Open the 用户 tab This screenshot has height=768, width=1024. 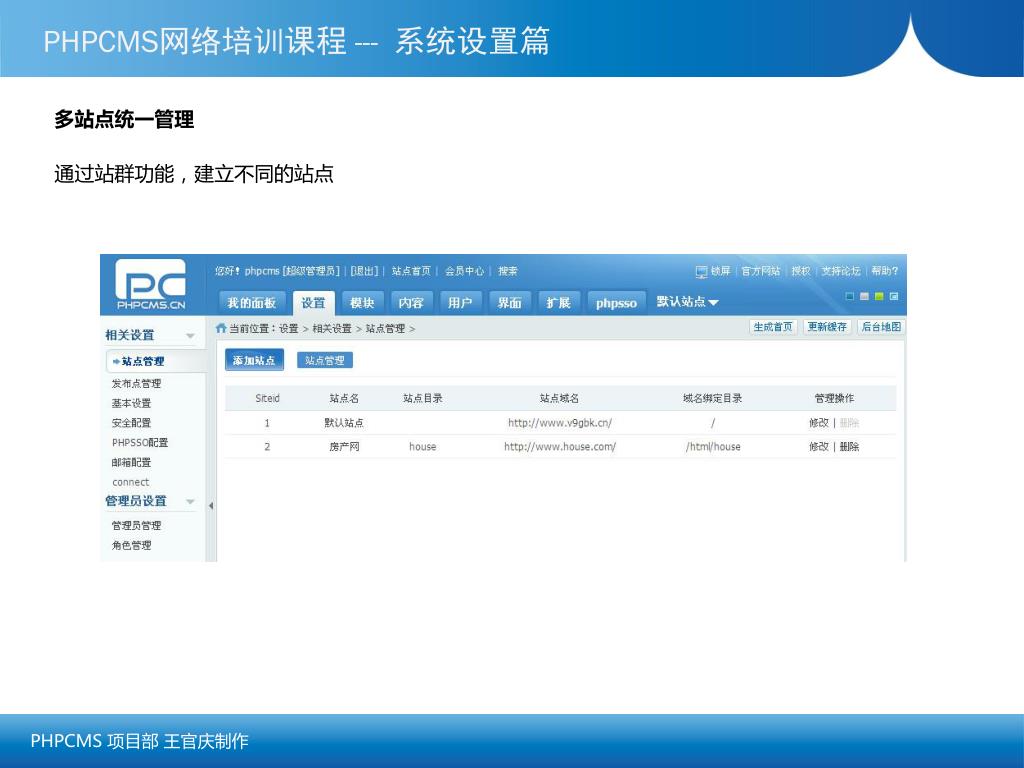pos(460,303)
